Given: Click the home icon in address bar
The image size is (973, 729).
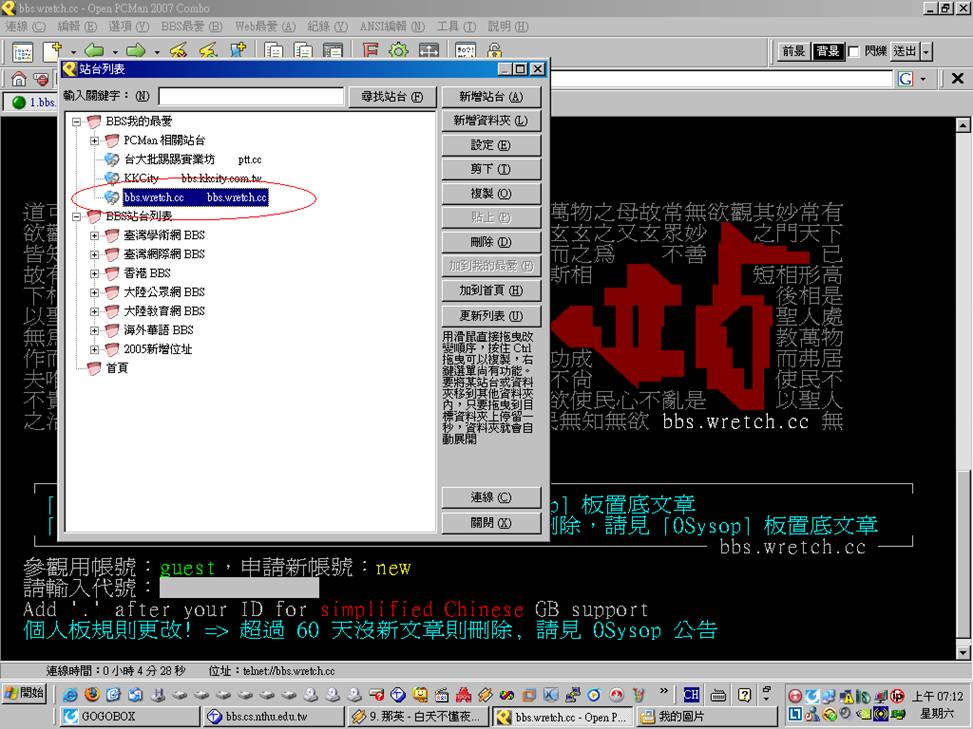Looking at the screenshot, I should [x=18, y=79].
